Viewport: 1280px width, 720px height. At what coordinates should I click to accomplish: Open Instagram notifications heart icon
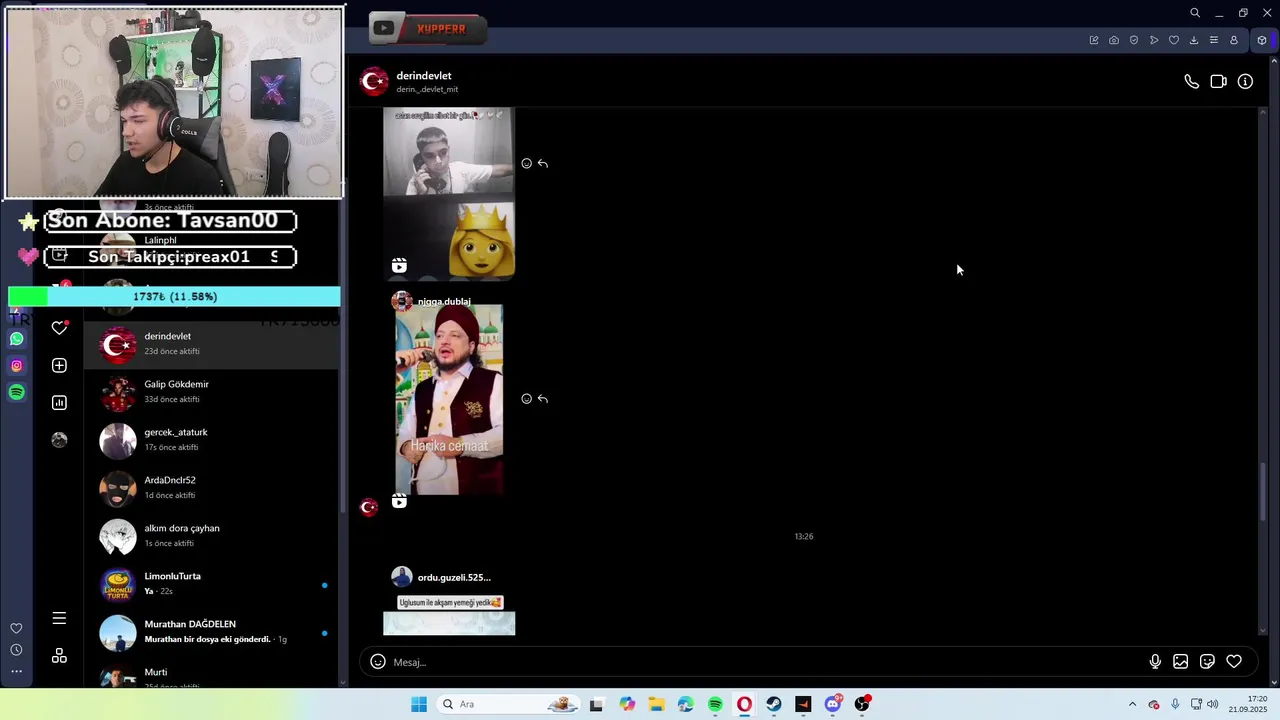click(x=59, y=327)
